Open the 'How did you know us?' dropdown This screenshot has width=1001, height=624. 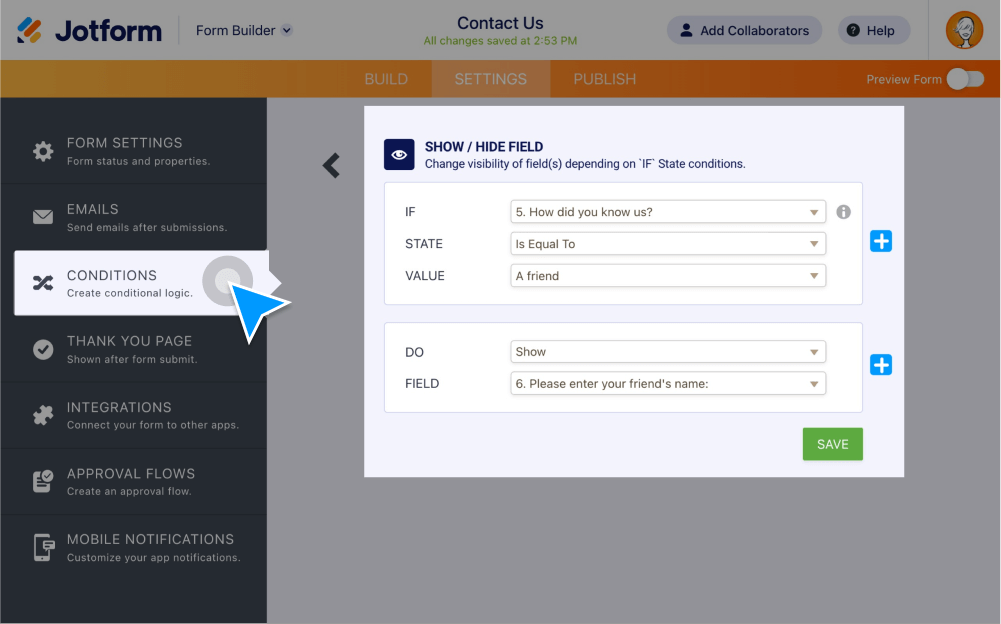pos(667,211)
